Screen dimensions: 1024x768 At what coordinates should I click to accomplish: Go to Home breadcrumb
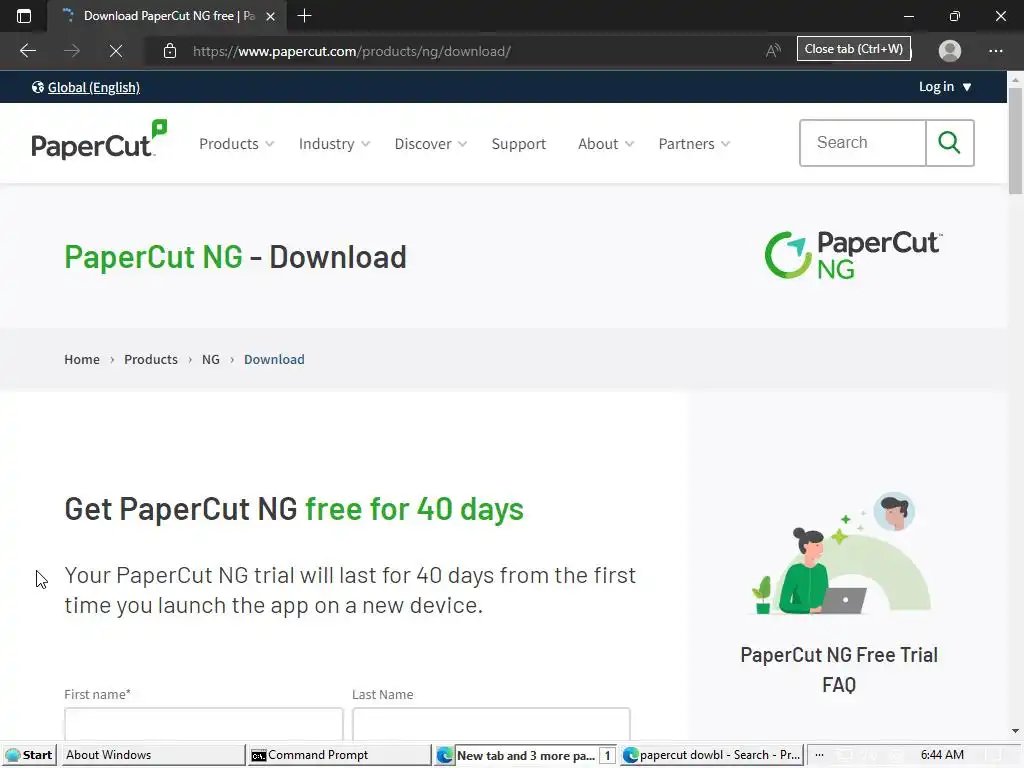click(x=82, y=359)
